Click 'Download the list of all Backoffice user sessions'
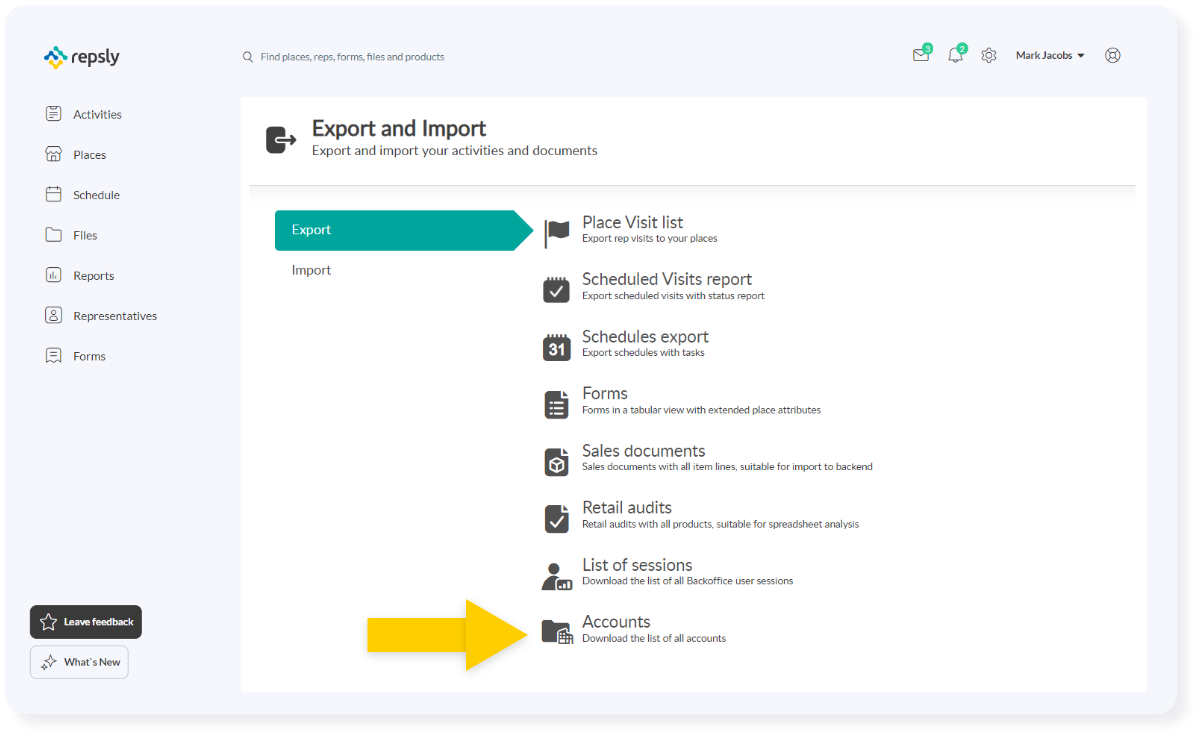 (x=688, y=581)
